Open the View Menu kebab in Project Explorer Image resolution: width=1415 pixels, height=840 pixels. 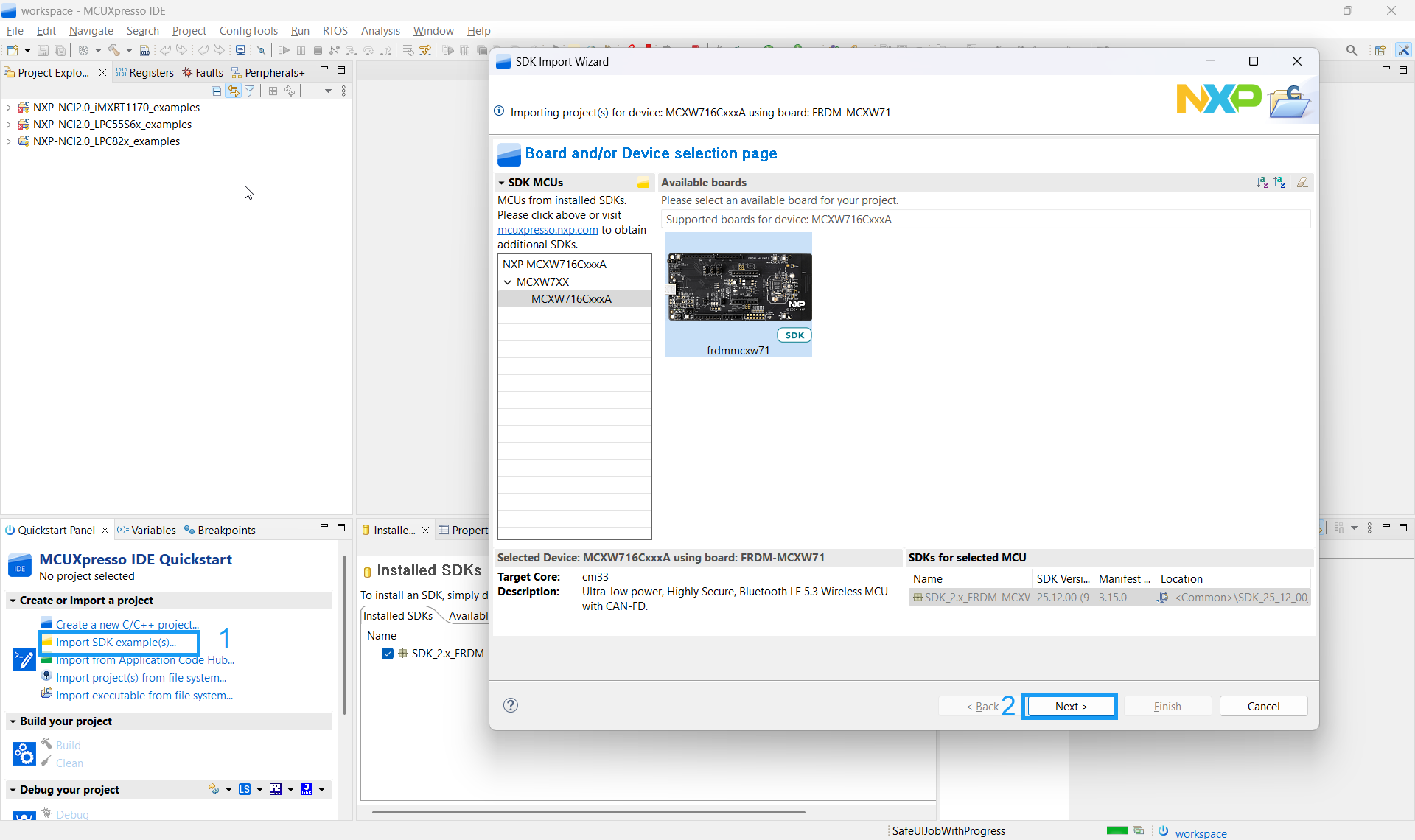(343, 91)
